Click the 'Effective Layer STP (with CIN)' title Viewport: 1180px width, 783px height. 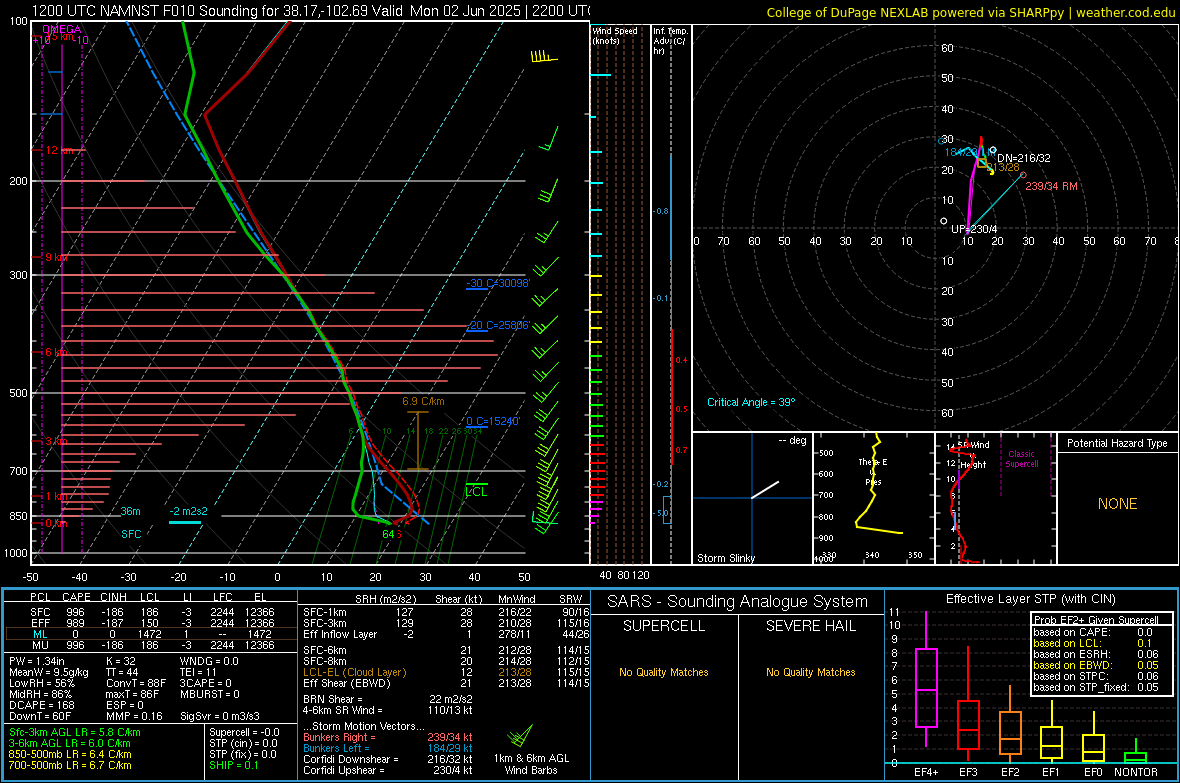tap(1030, 599)
